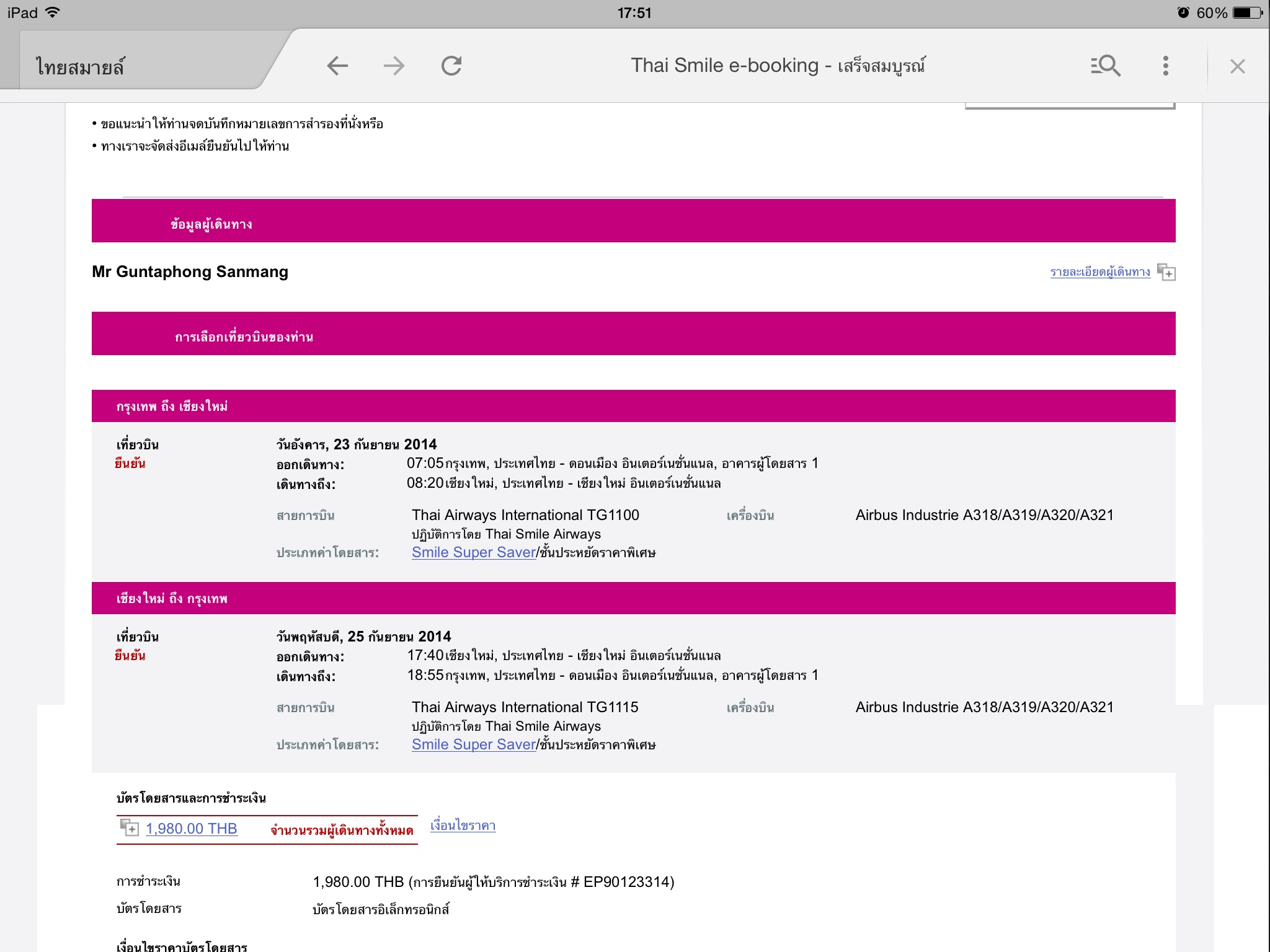Open Smile Super Saver link for flight TG1100
This screenshot has height=952, width=1270.
tap(474, 552)
